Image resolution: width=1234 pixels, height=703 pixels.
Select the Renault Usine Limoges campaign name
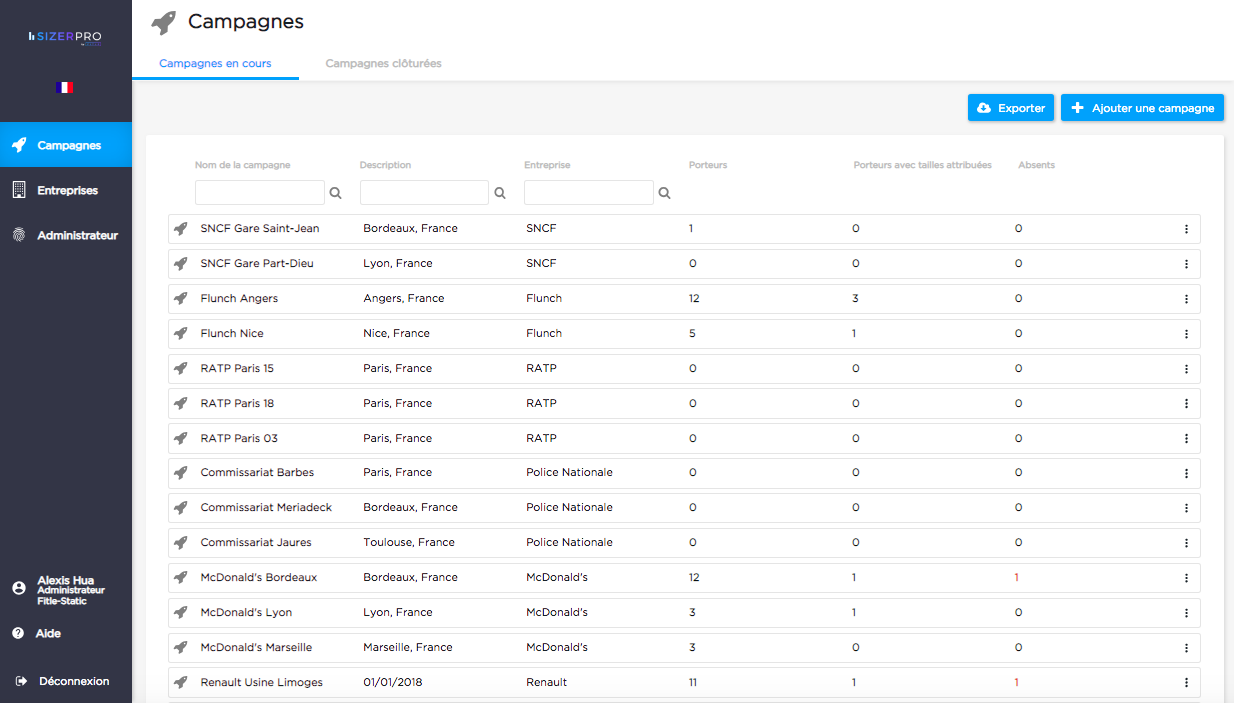pyautogui.click(x=262, y=682)
